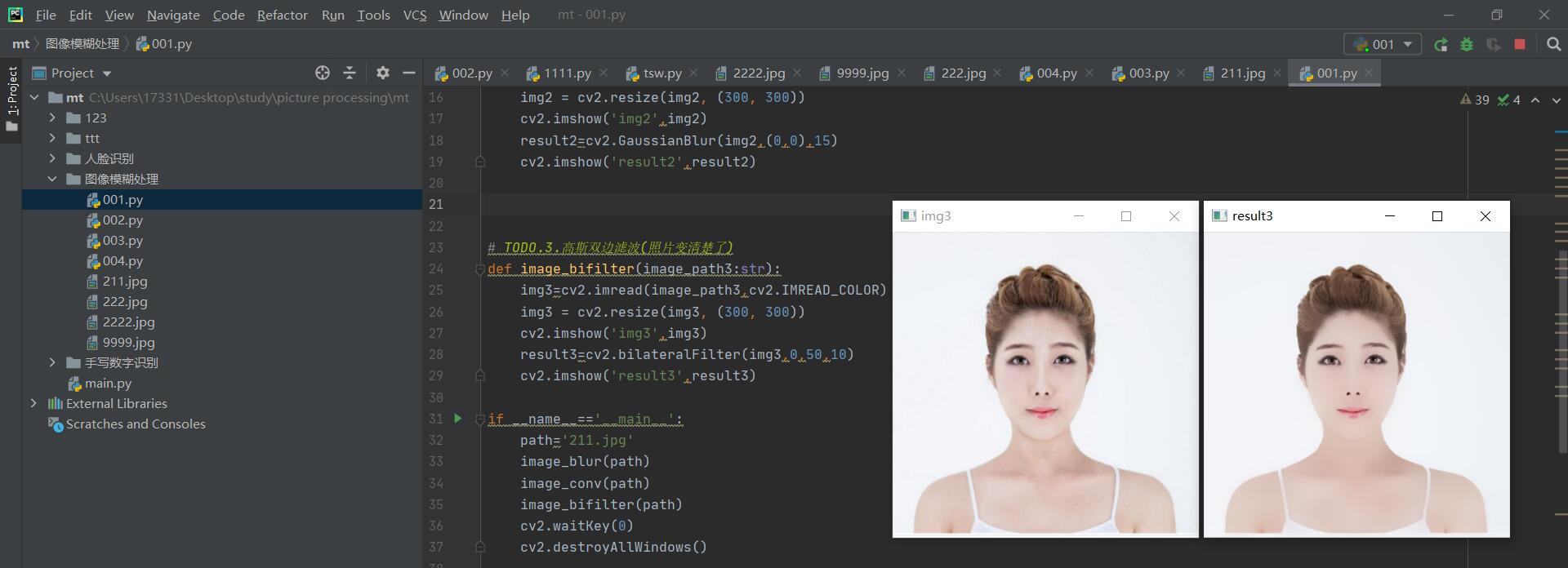Expand External Libraries node

(x=33, y=403)
